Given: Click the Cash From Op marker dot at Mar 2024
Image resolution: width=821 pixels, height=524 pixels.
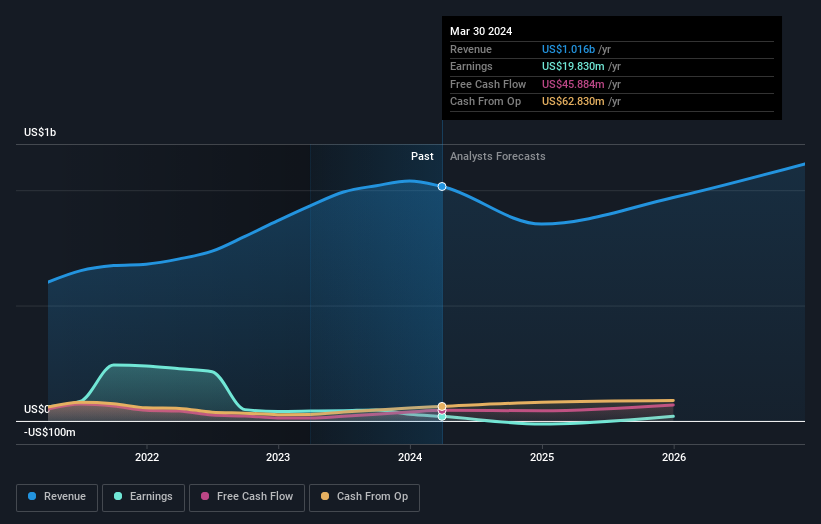Looking at the screenshot, I should tap(442, 406).
